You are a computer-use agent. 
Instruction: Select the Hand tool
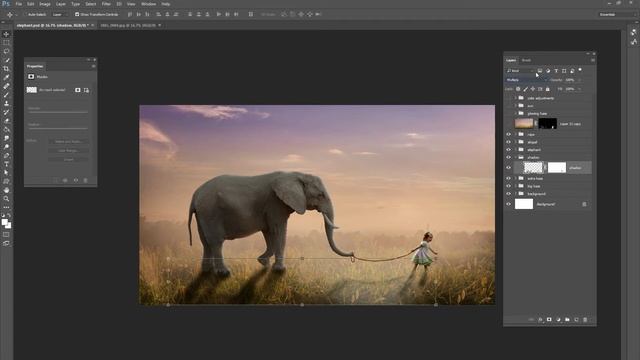(x=6, y=190)
